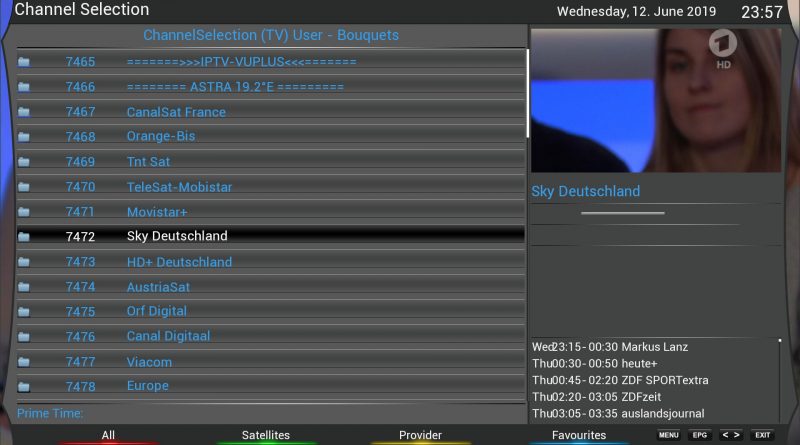Click the bouquet list scrollbar
This screenshot has height=445, width=800.
527,93
